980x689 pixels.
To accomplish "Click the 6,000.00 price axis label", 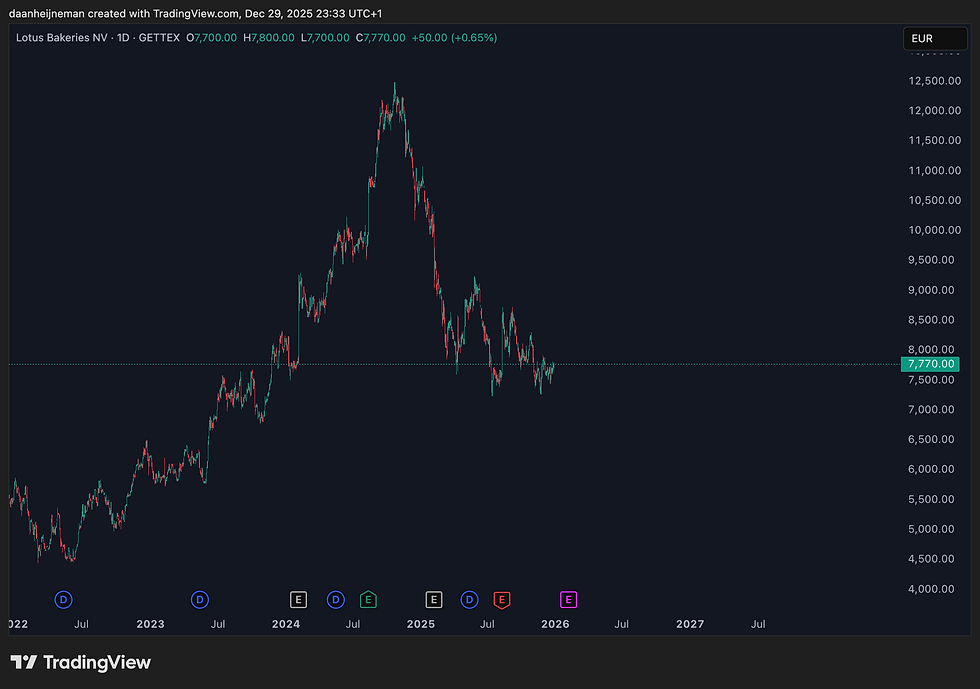I will (x=931, y=469).
